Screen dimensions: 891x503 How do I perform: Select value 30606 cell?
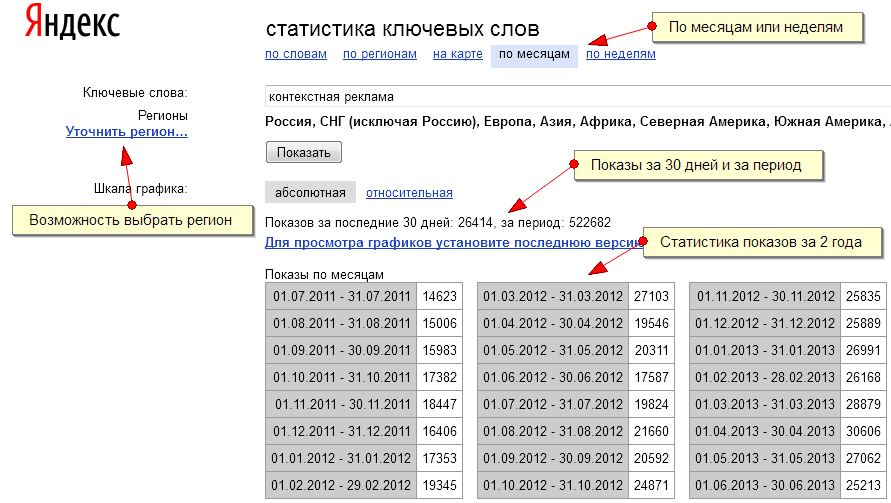click(x=863, y=431)
